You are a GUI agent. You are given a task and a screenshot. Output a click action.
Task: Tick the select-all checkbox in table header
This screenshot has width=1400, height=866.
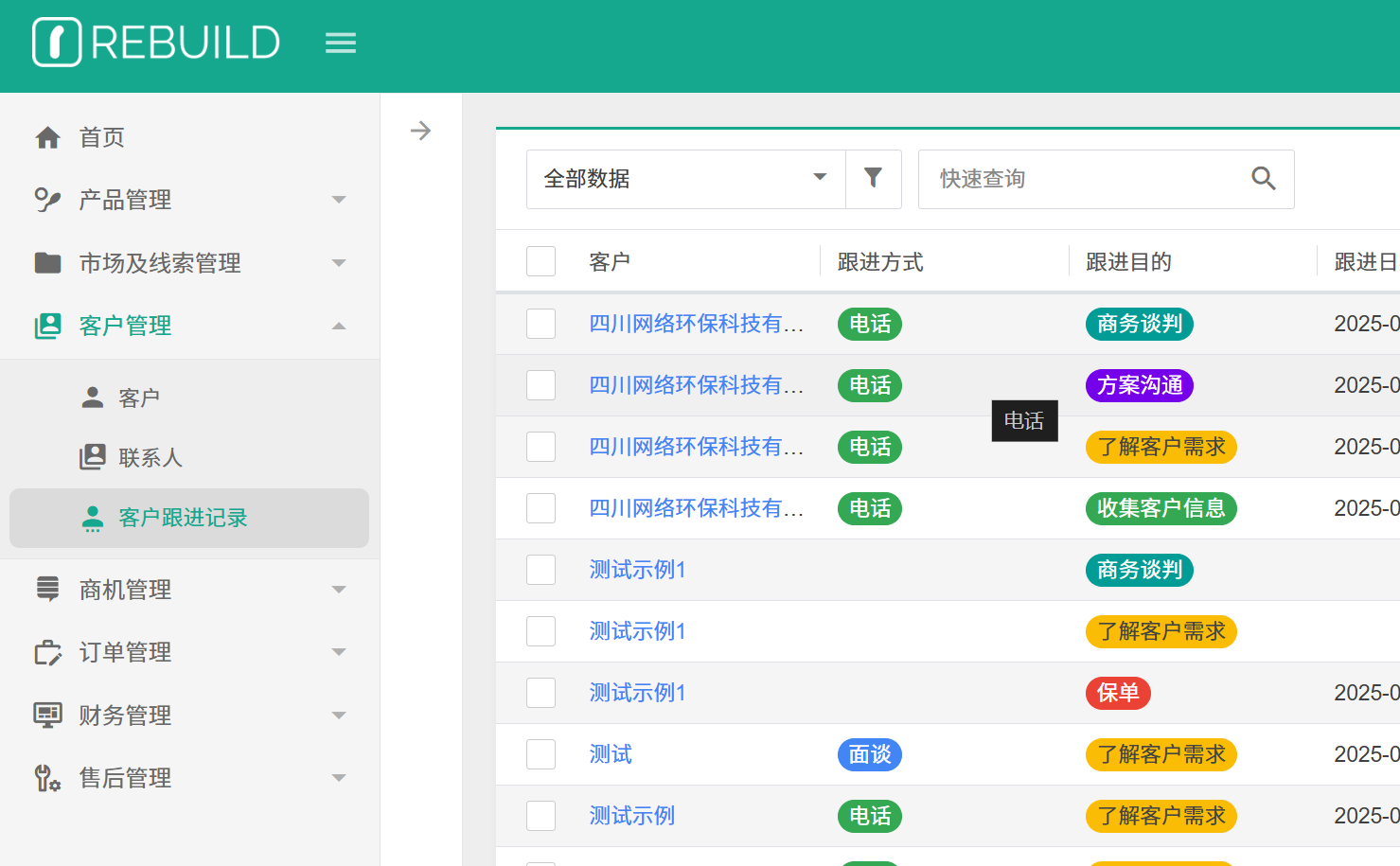pyautogui.click(x=541, y=261)
